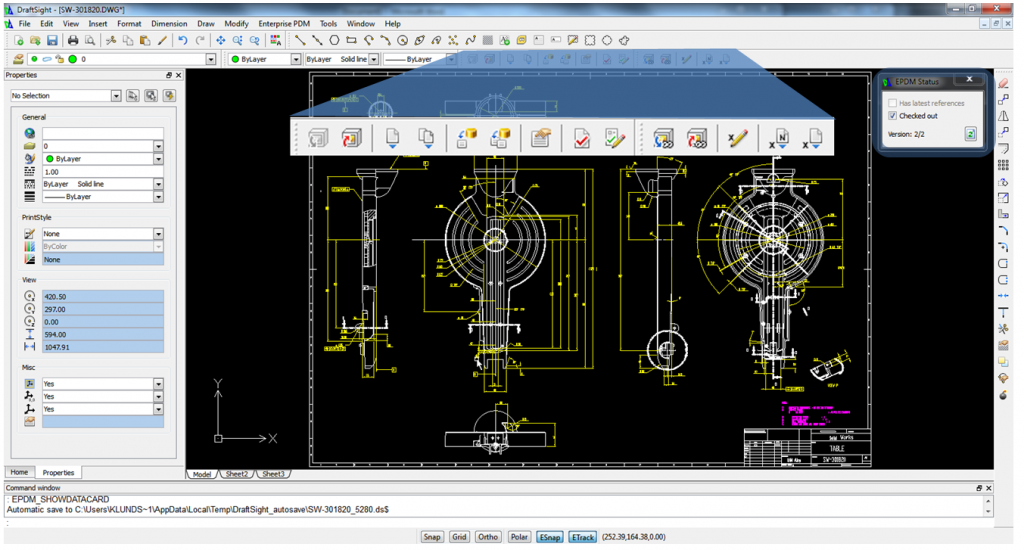Click the Save icon in the toolbar

pos(52,41)
